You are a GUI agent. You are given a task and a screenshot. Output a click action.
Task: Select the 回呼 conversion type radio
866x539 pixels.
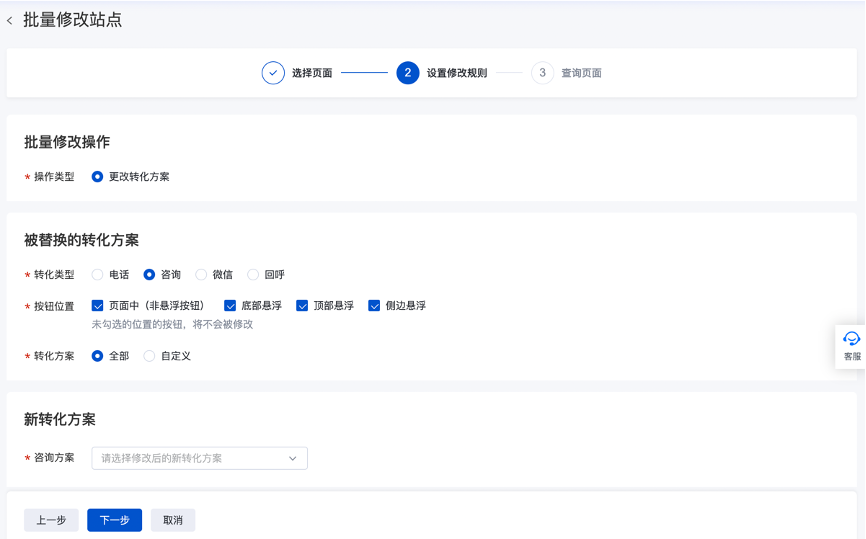[253, 274]
